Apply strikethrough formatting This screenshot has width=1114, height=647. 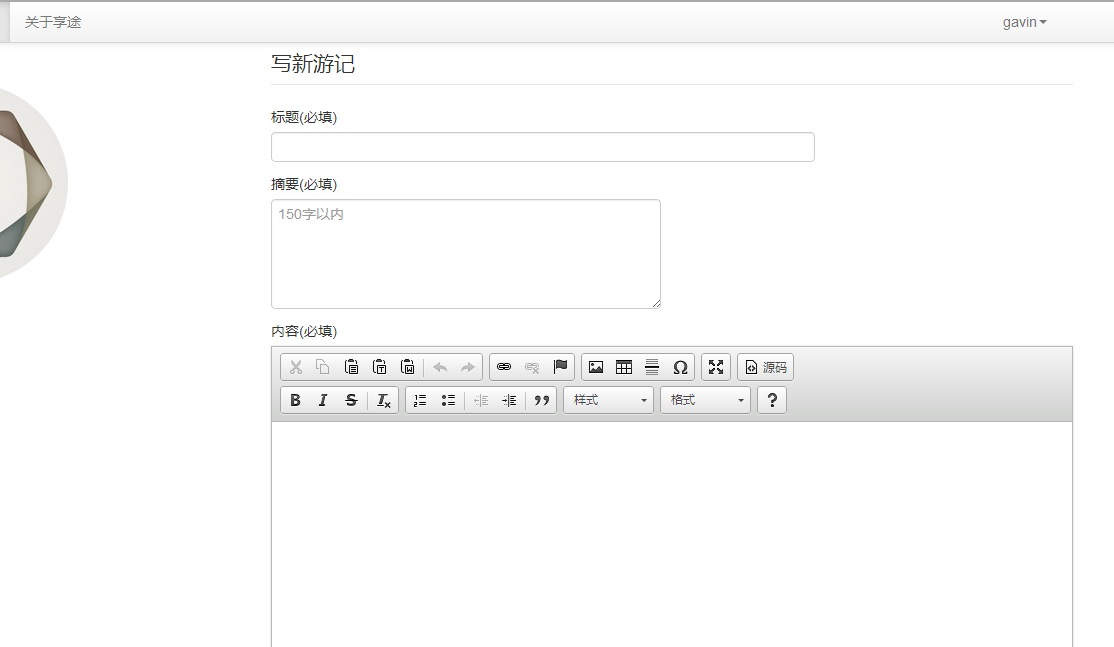[351, 400]
